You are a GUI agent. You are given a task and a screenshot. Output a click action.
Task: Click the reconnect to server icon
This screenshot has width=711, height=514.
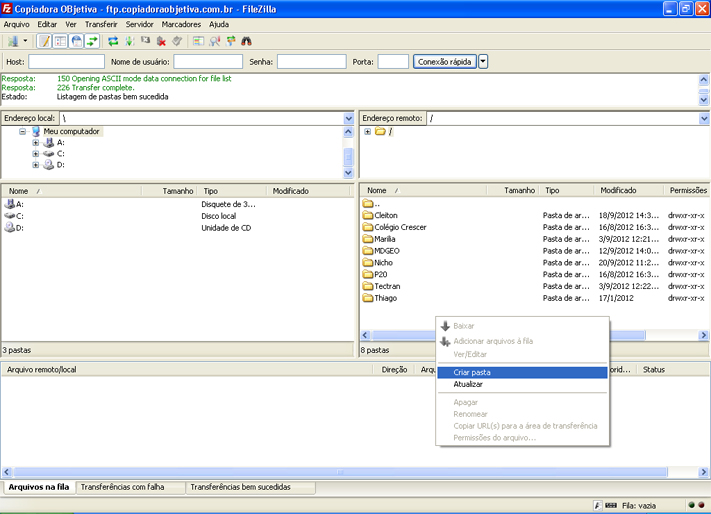177,41
